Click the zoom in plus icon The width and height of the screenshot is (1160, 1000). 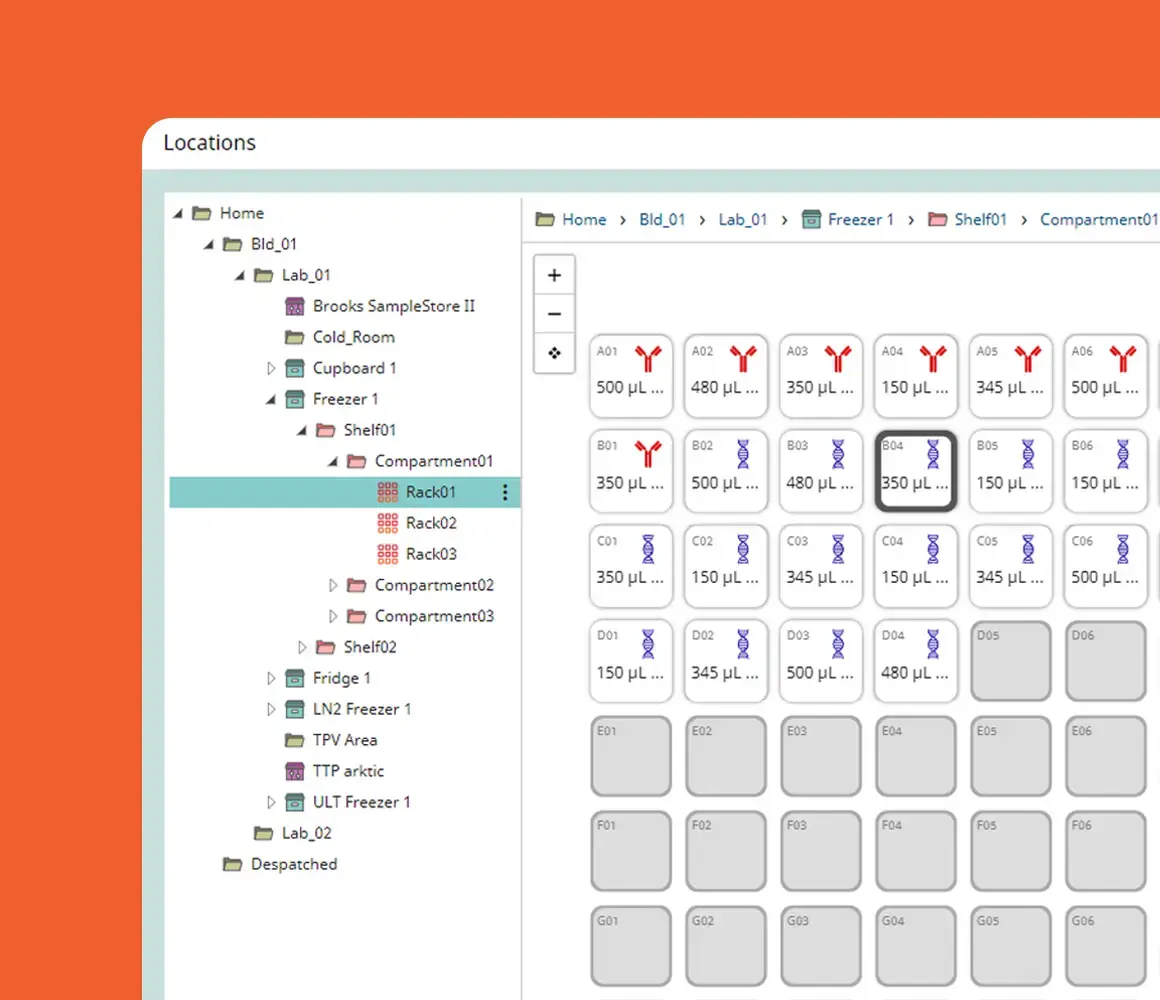pyautogui.click(x=554, y=274)
